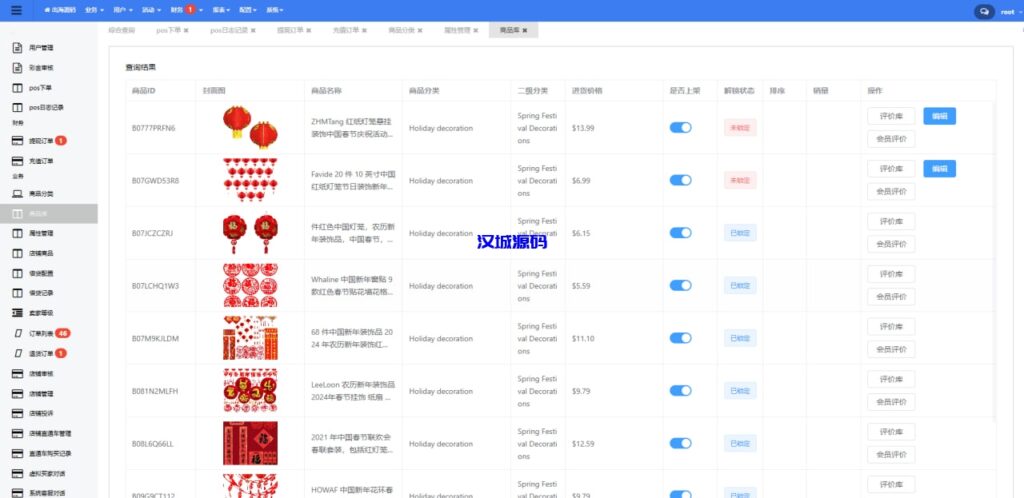Click the 卖家等级 list icon in sidebar
The image size is (1024, 498).
18,313
